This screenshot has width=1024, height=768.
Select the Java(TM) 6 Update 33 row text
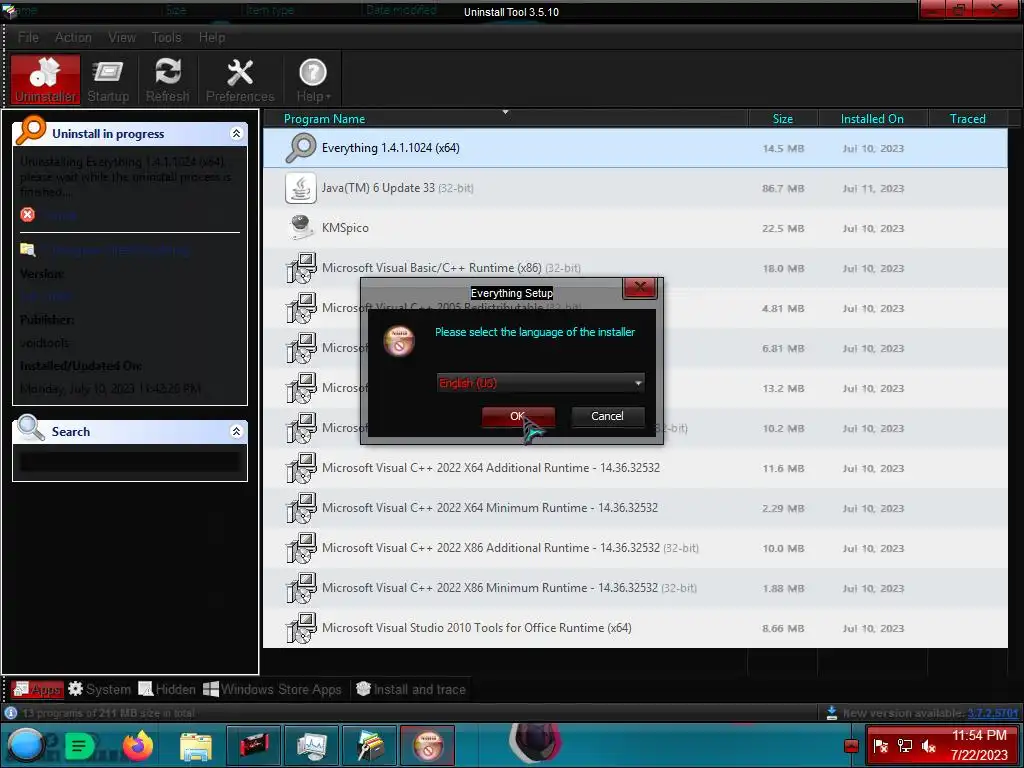[398, 188]
